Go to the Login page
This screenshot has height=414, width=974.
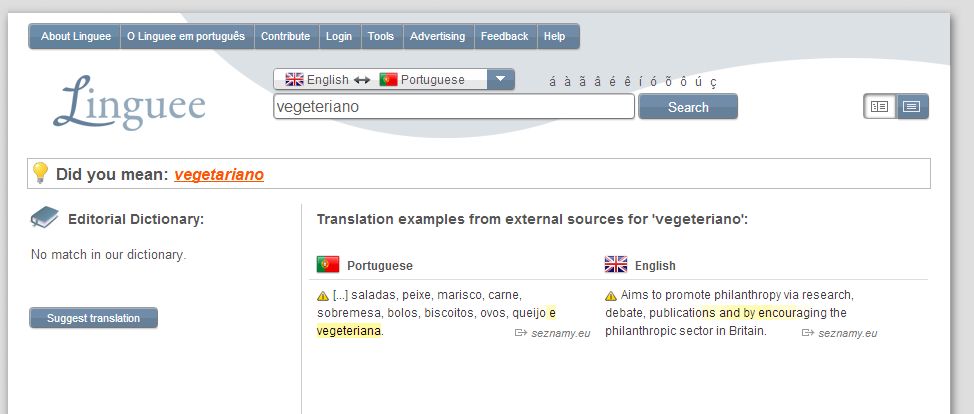pos(339,36)
